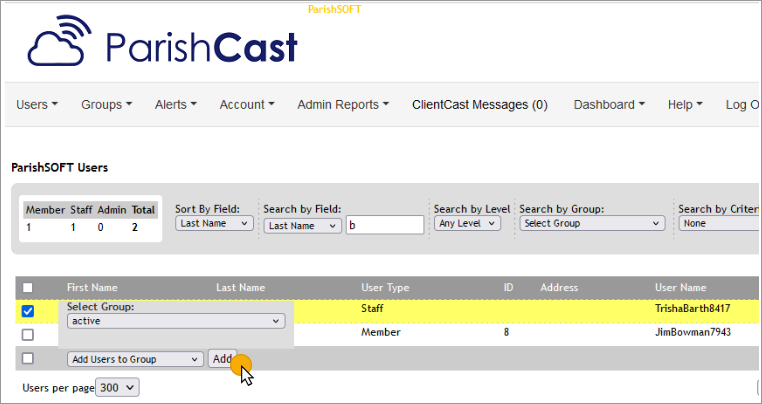Expand the Users per page dropdown
Image resolution: width=762 pixels, height=404 pixels.
117,387
